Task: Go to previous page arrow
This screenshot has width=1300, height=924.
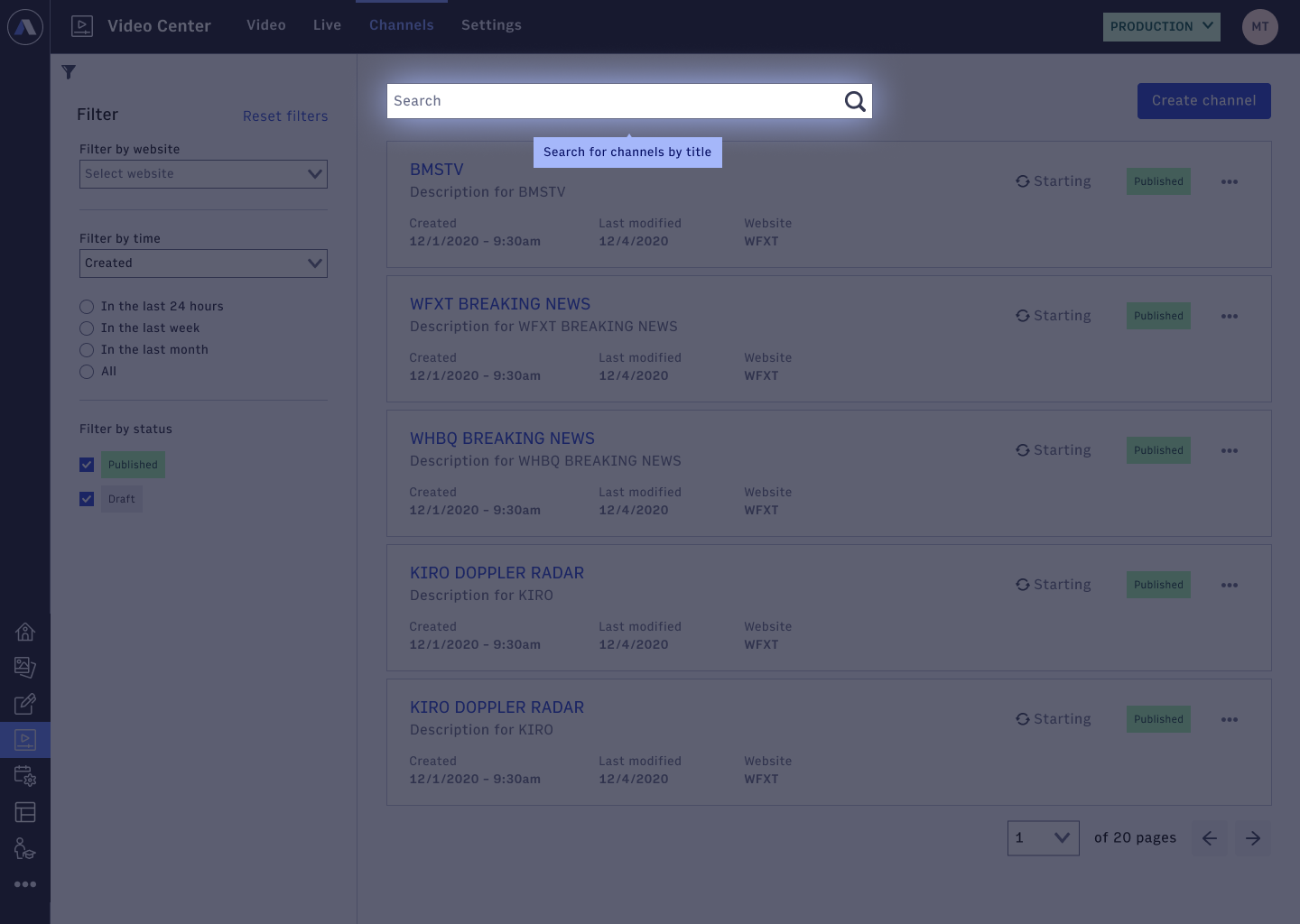Action: [x=1210, y=838]
